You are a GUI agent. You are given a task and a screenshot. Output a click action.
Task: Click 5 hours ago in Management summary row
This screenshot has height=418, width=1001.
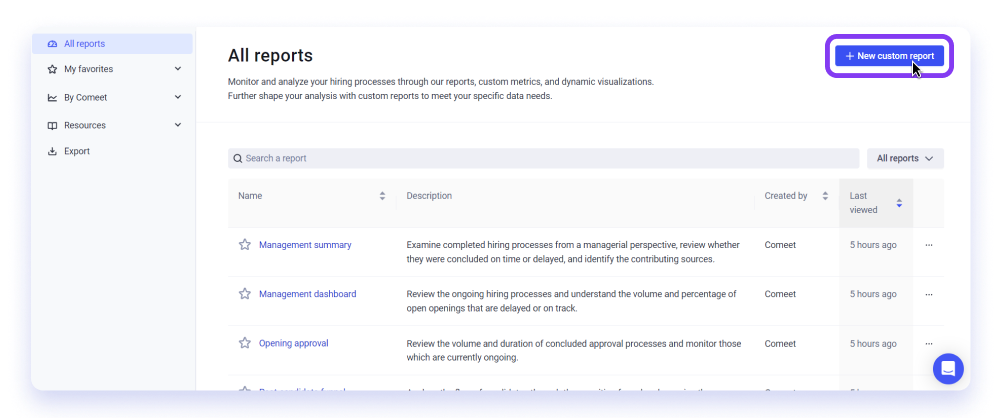point(873,245)
